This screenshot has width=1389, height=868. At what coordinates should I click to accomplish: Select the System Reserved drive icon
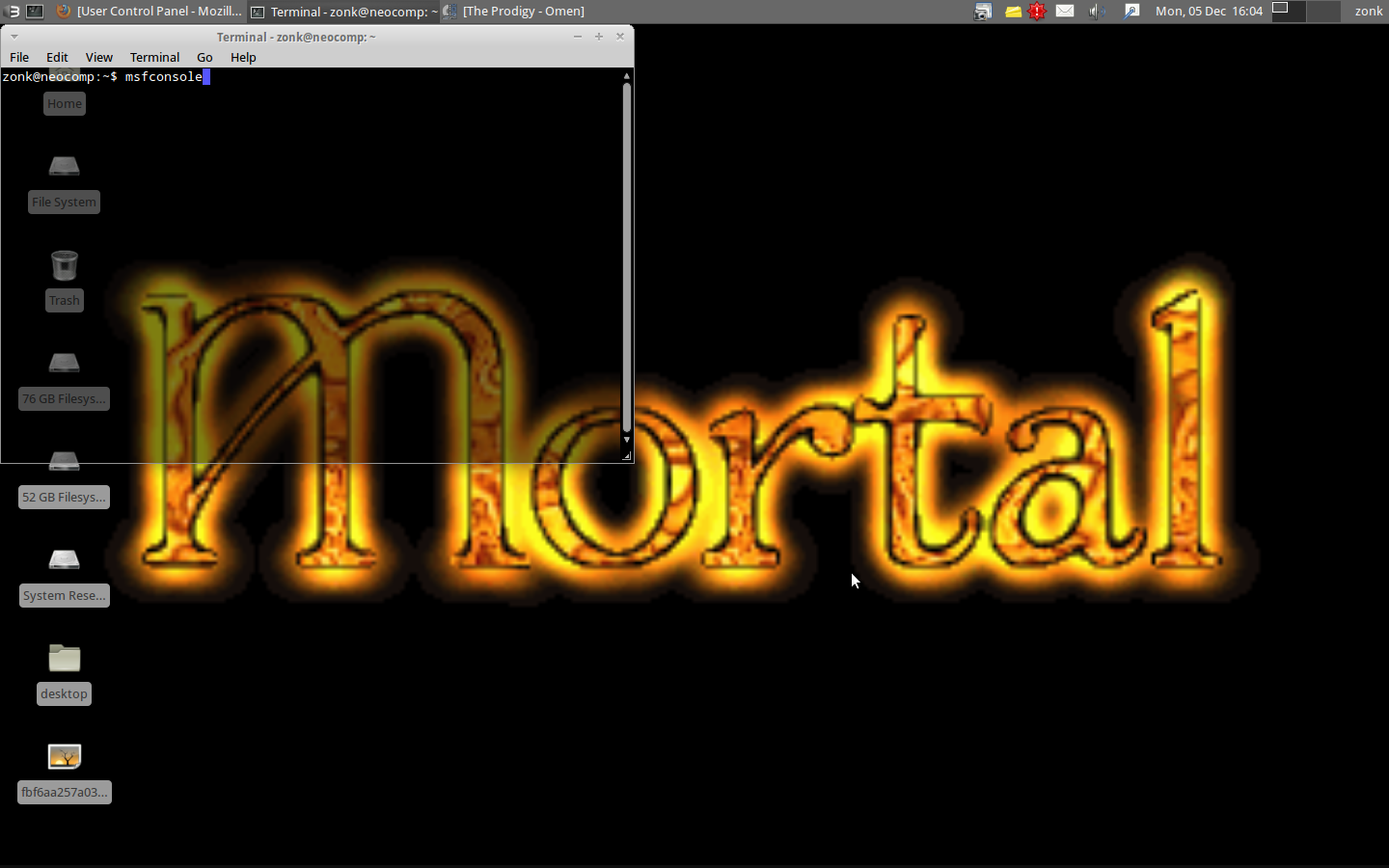(65, 560)
